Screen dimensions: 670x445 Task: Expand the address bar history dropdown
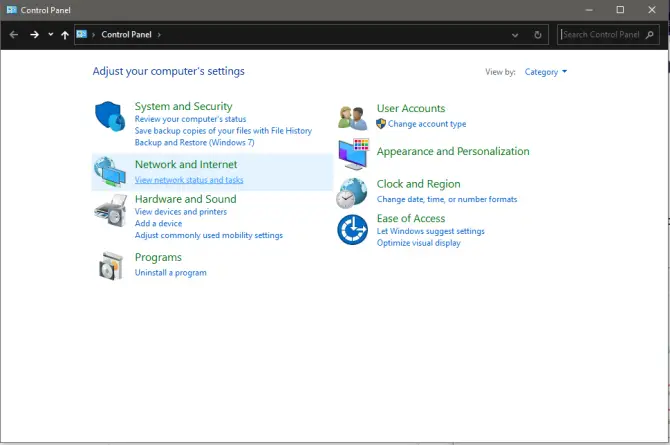pos(515,35)
